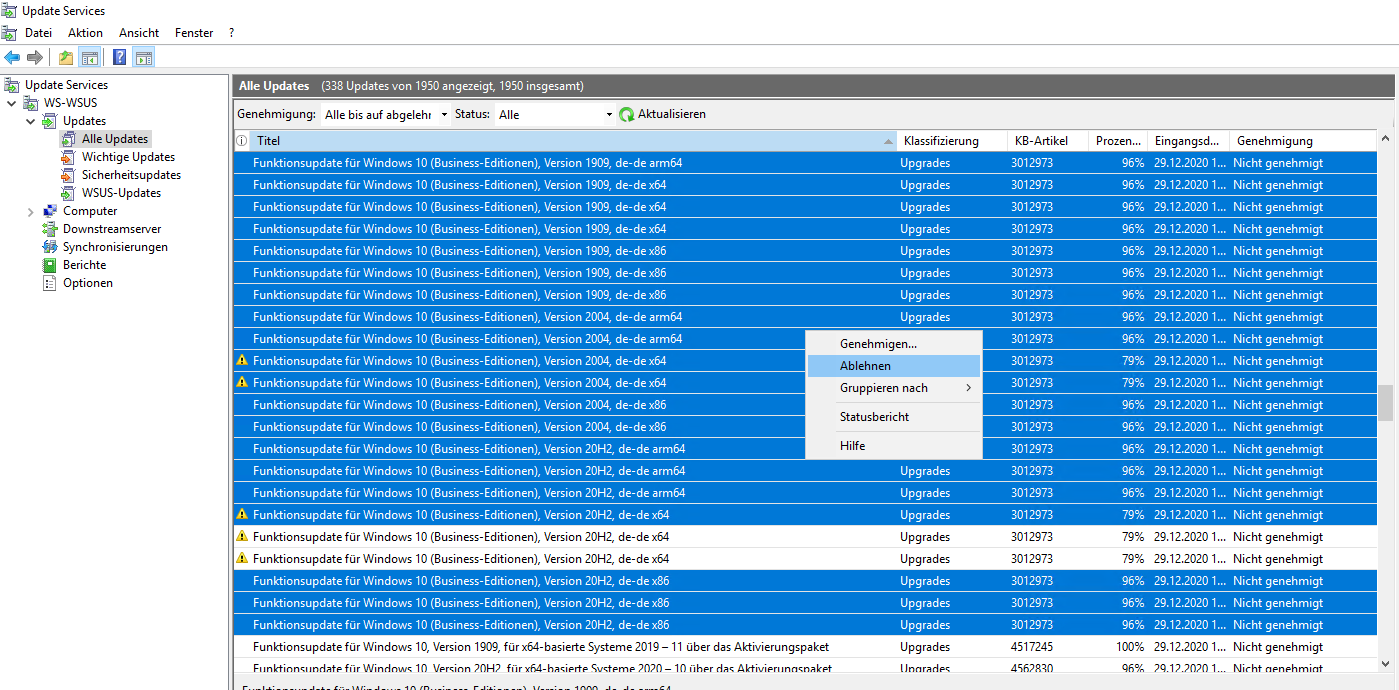The width and height of the screenshot is (1399, 690).
Task: Expand the Computer tree node
Action: tap(30, 211)
